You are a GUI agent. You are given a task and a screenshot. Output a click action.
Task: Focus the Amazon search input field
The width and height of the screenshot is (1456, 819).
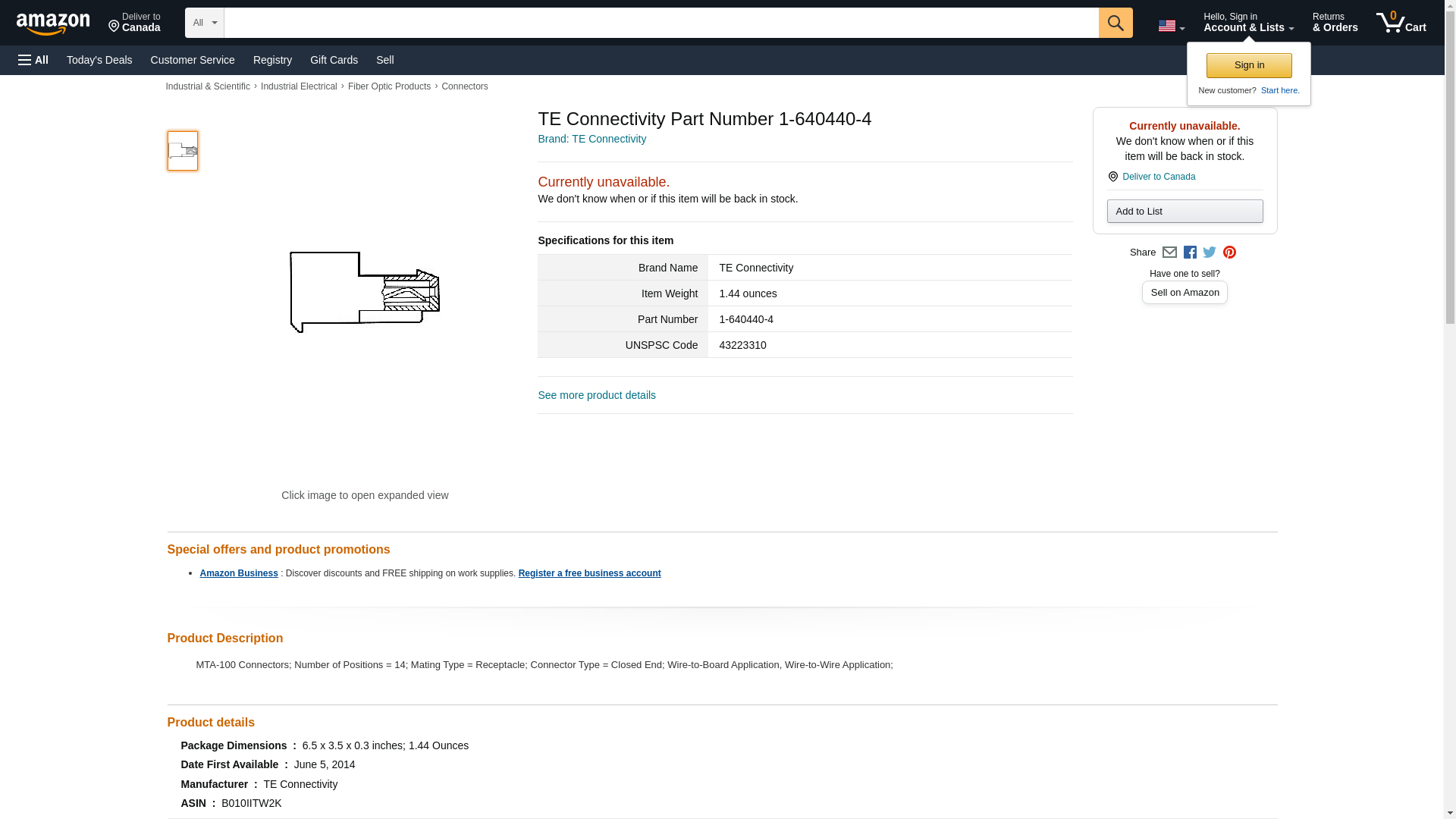[x=661, y=23]
